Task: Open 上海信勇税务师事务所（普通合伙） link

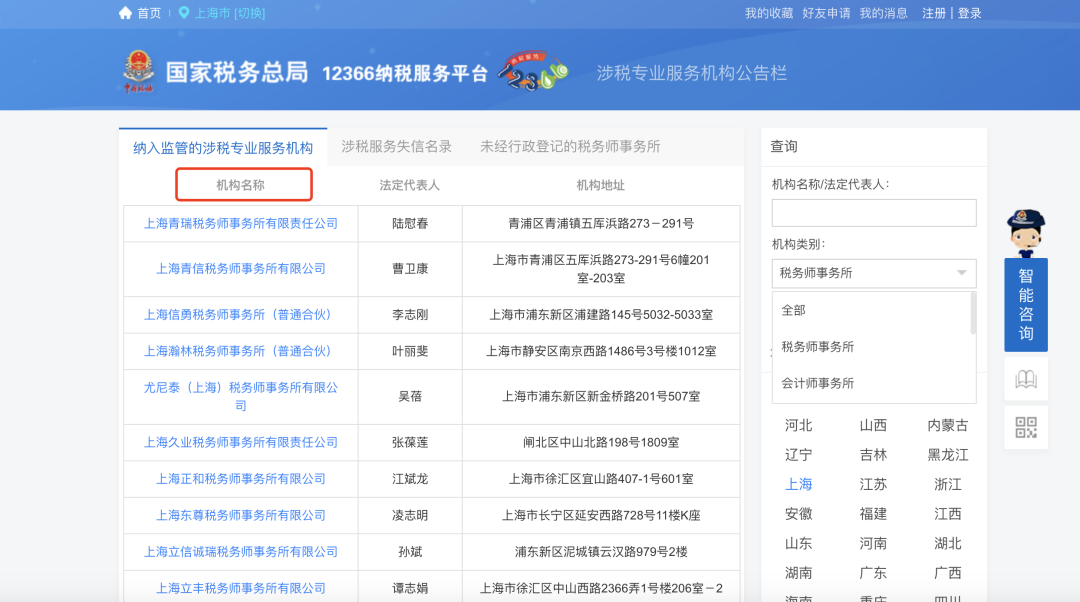Action: click(x=240, y=314)
